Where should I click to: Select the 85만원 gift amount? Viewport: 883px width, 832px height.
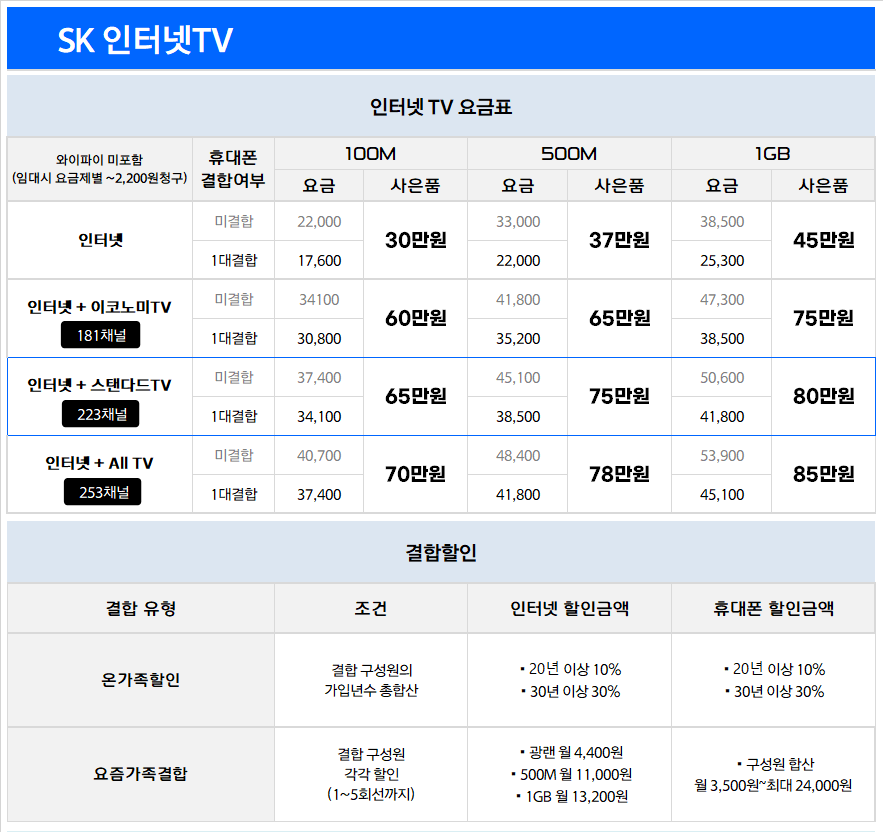coord(823,474)
